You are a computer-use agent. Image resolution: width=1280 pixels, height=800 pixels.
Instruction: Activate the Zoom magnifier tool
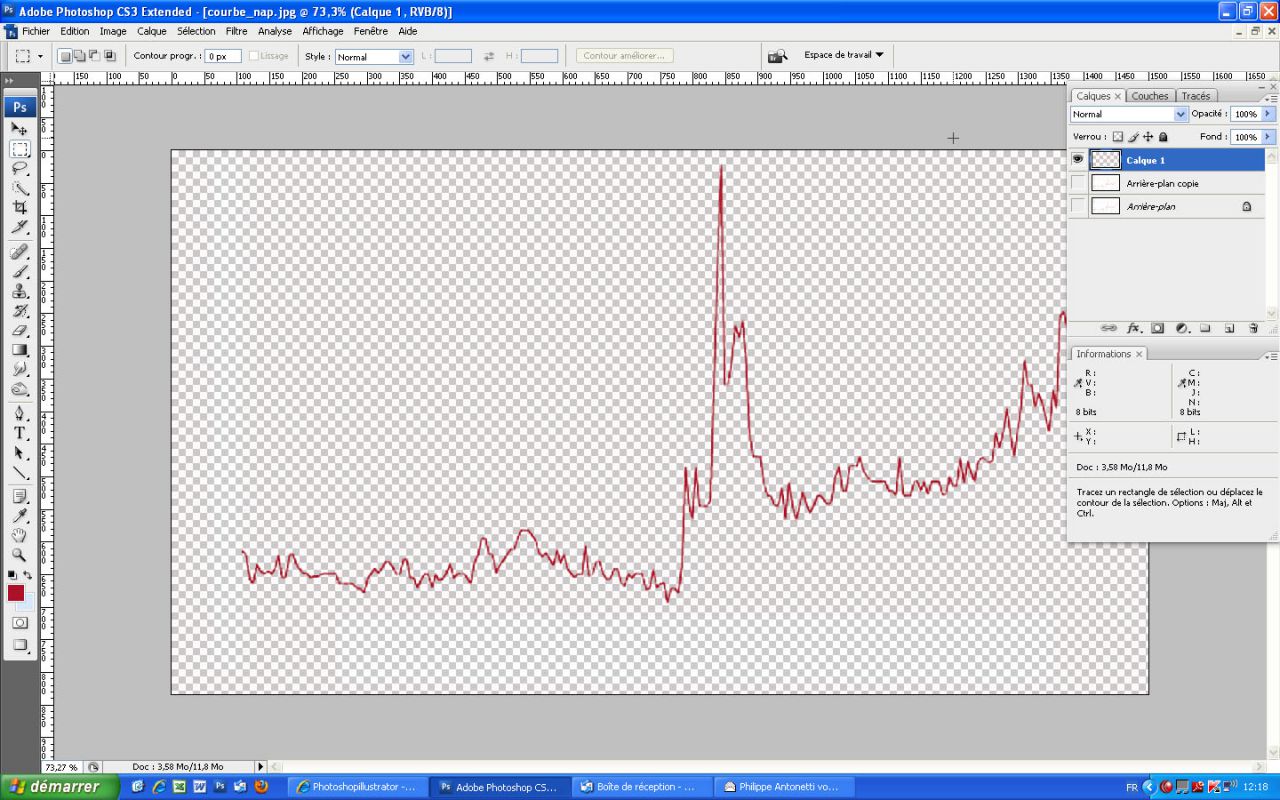20,555
